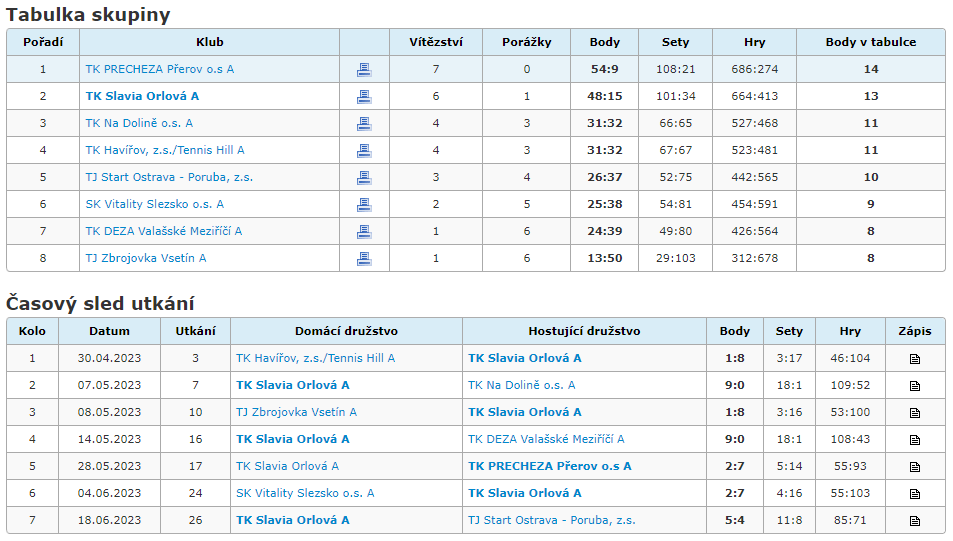The width and height of the screenshot is (953, 541).
Task: Open match record icon for round 4 on 14.05.2023
Action: click(x=915, y=440)
